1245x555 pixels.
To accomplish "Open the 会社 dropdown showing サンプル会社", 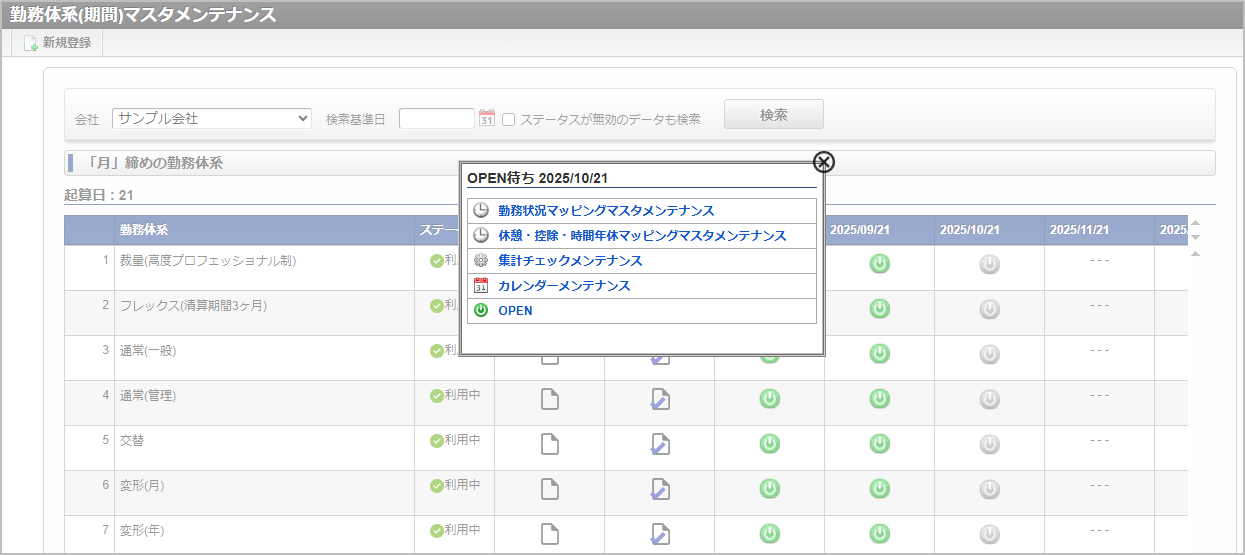I will (x=212, y=118).
